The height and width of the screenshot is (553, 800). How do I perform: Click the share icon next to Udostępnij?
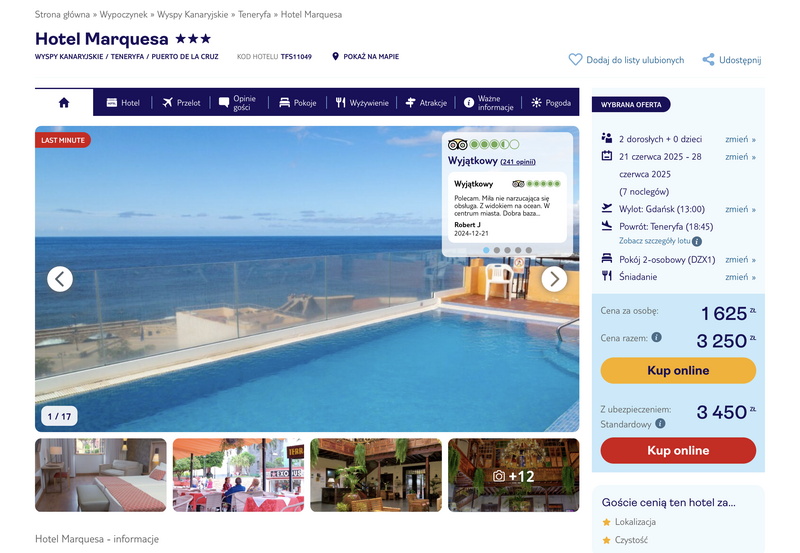[708, 60]
